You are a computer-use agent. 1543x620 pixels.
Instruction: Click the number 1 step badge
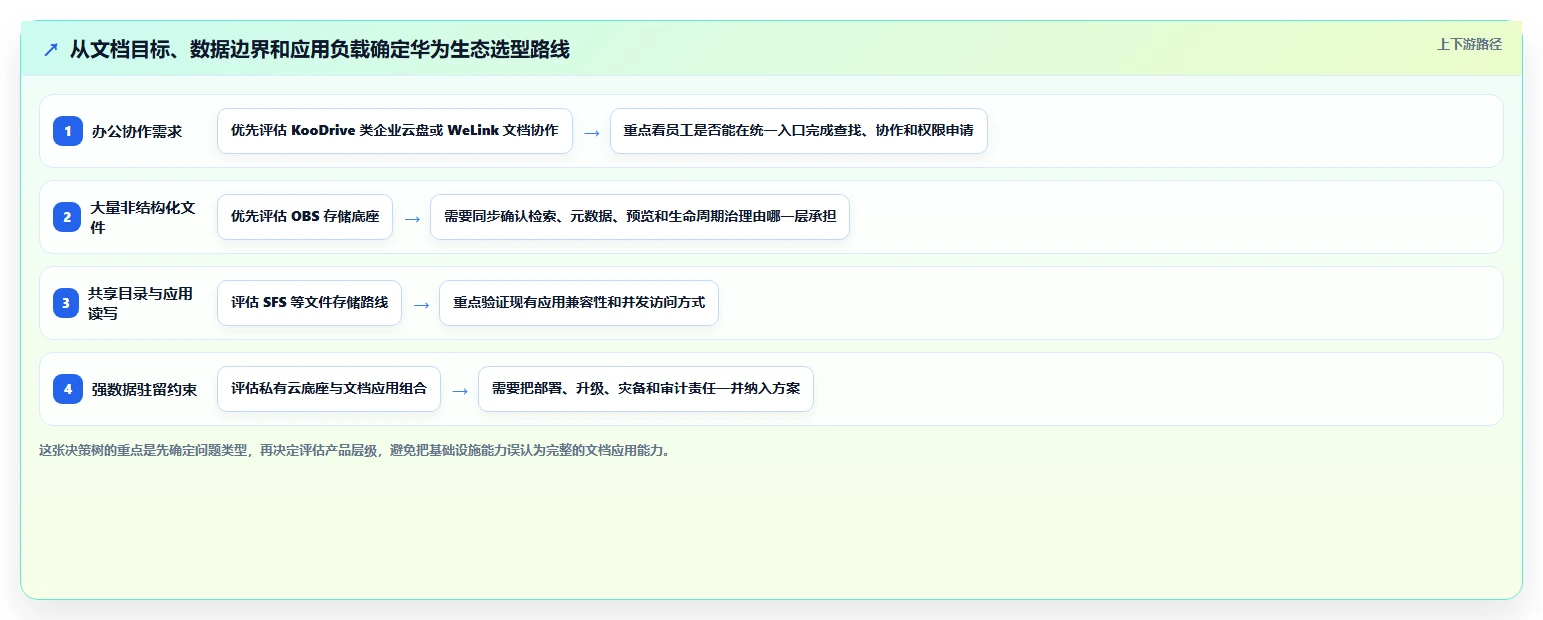[x=68, y=131]
